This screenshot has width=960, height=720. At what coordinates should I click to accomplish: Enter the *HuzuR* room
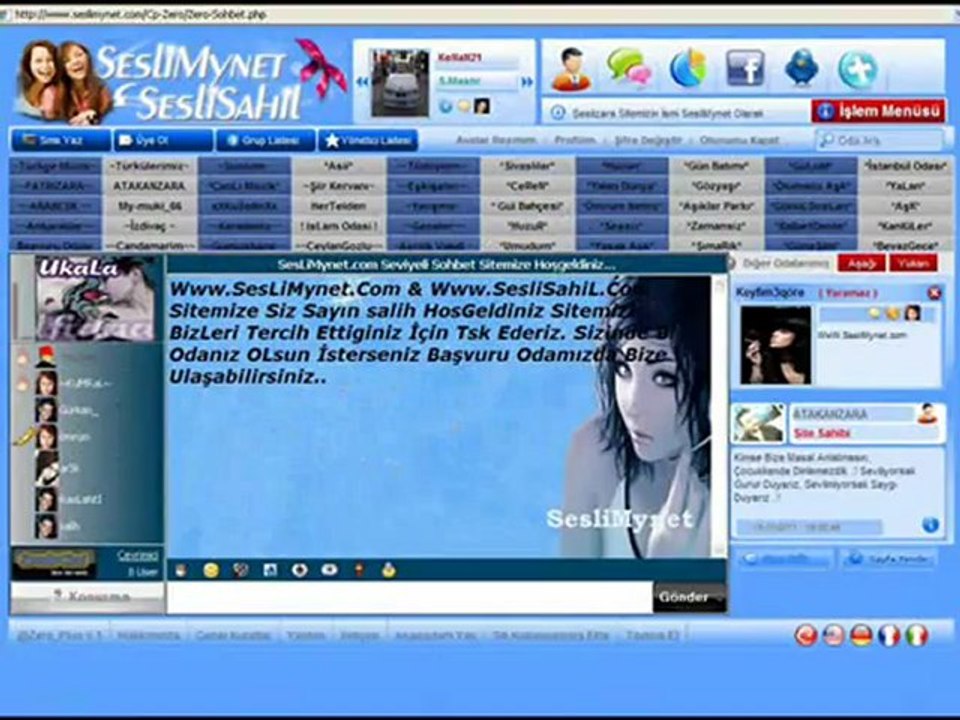(x=527, y=227)
